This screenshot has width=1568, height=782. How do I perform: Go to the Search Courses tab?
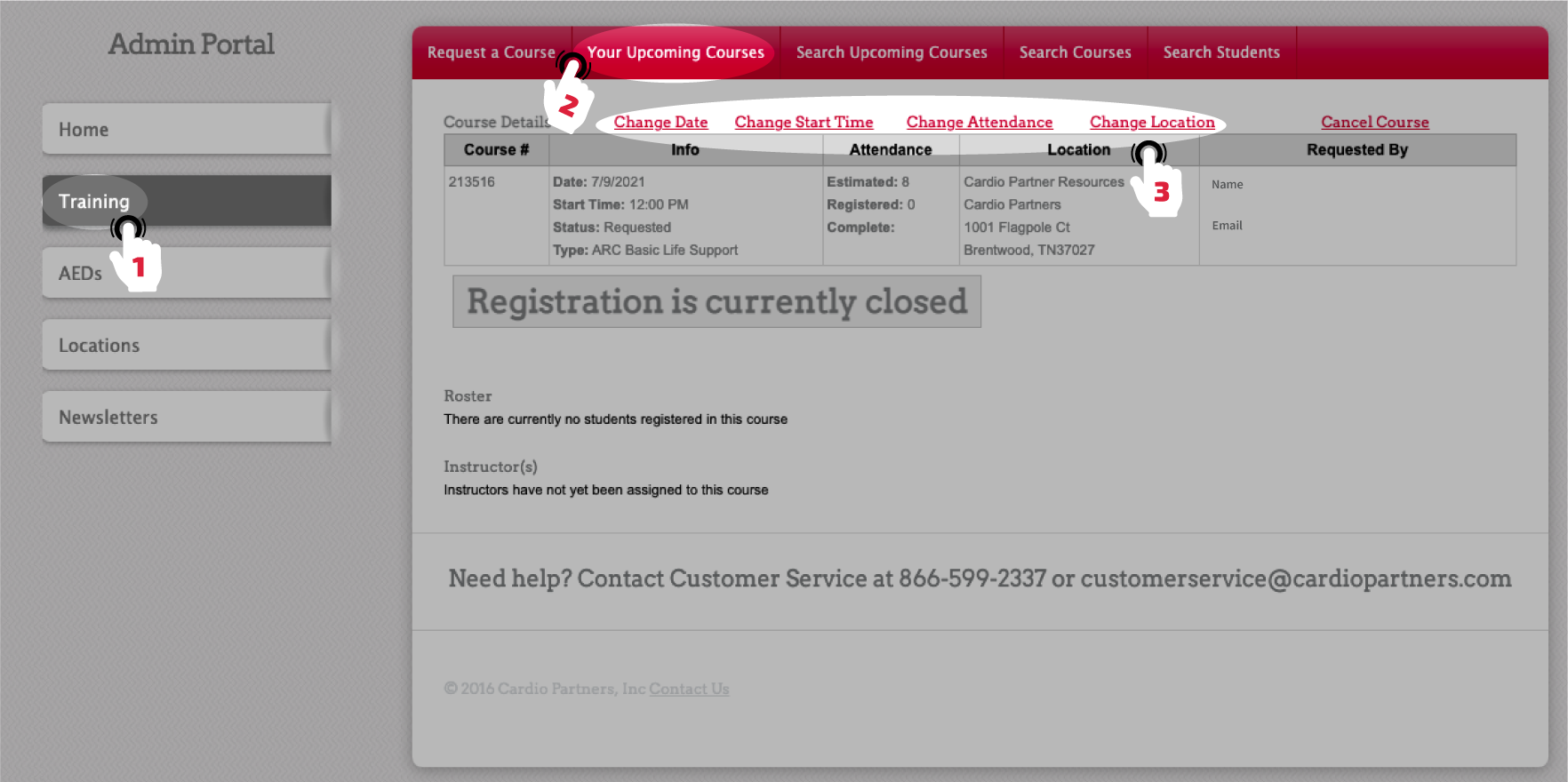(1075, 52)
